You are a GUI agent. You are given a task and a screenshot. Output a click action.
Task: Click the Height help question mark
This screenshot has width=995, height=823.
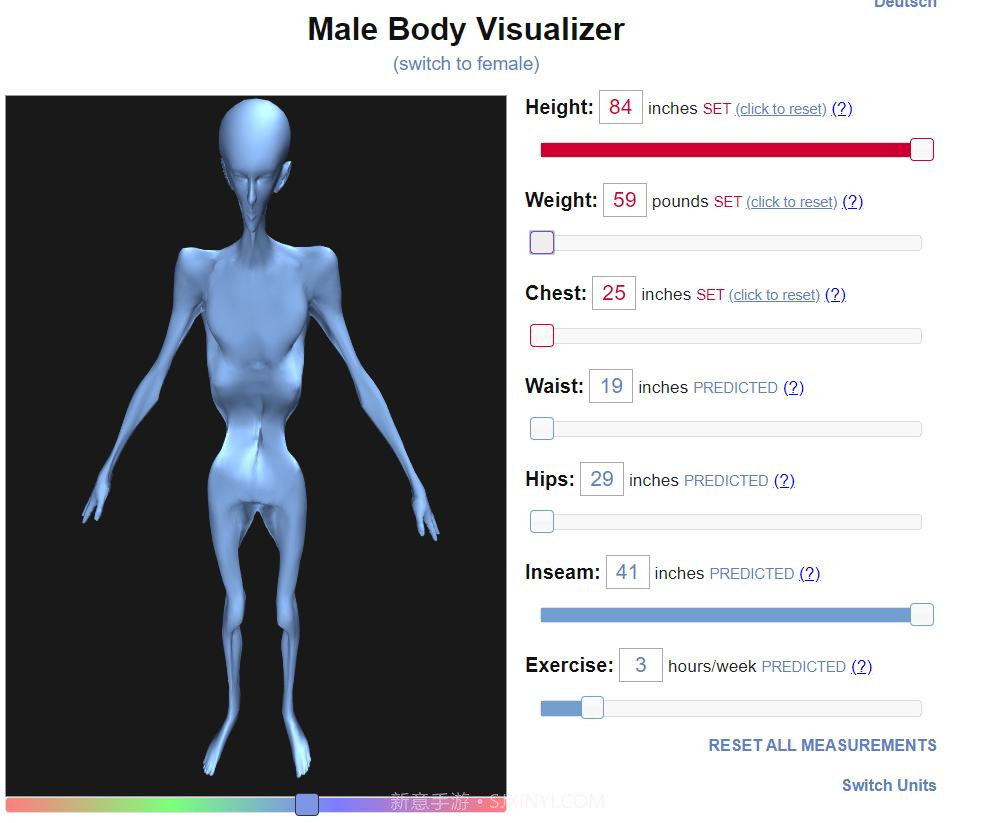click(841, 108)
